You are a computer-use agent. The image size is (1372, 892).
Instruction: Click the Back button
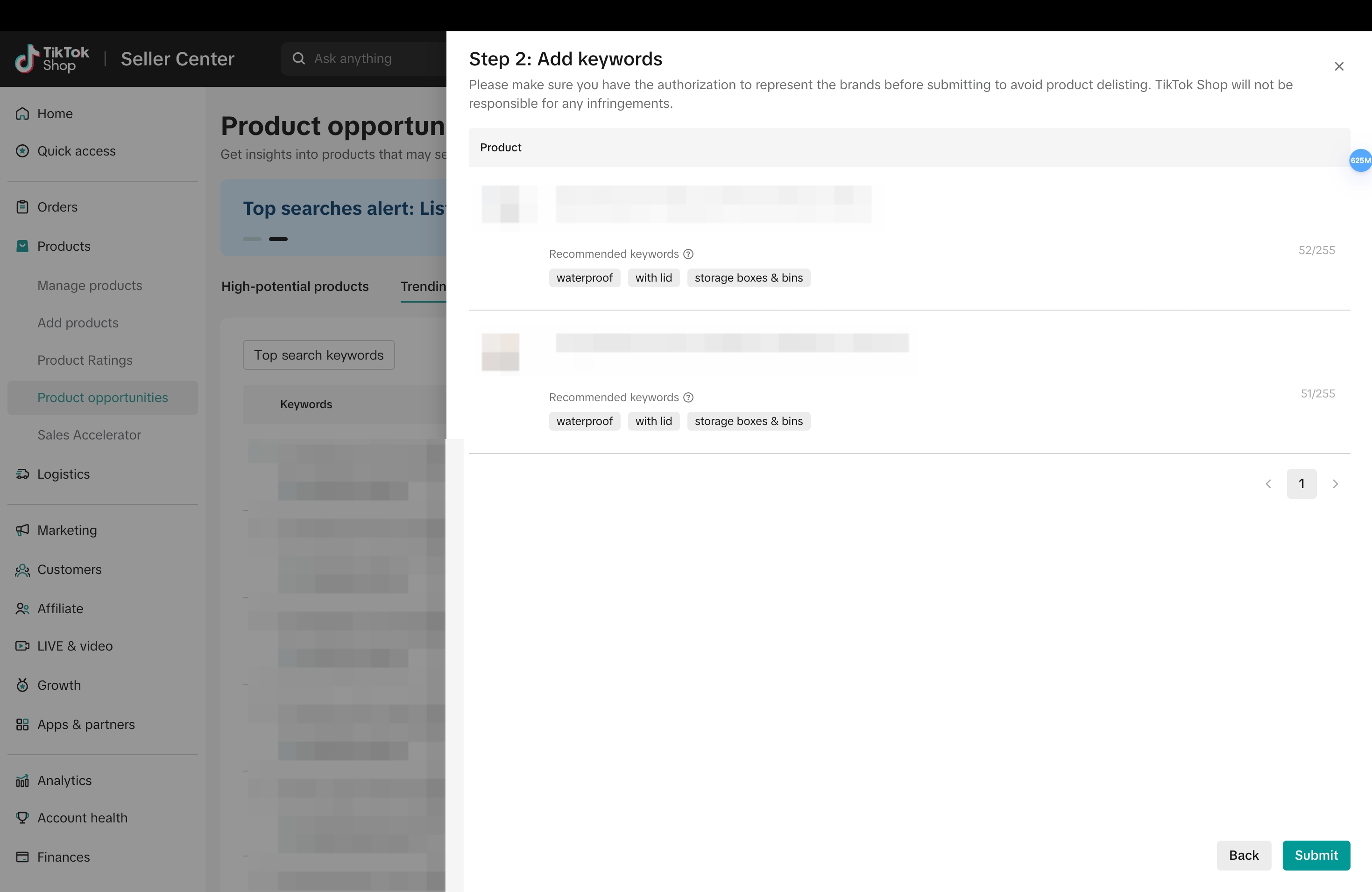1244,855
